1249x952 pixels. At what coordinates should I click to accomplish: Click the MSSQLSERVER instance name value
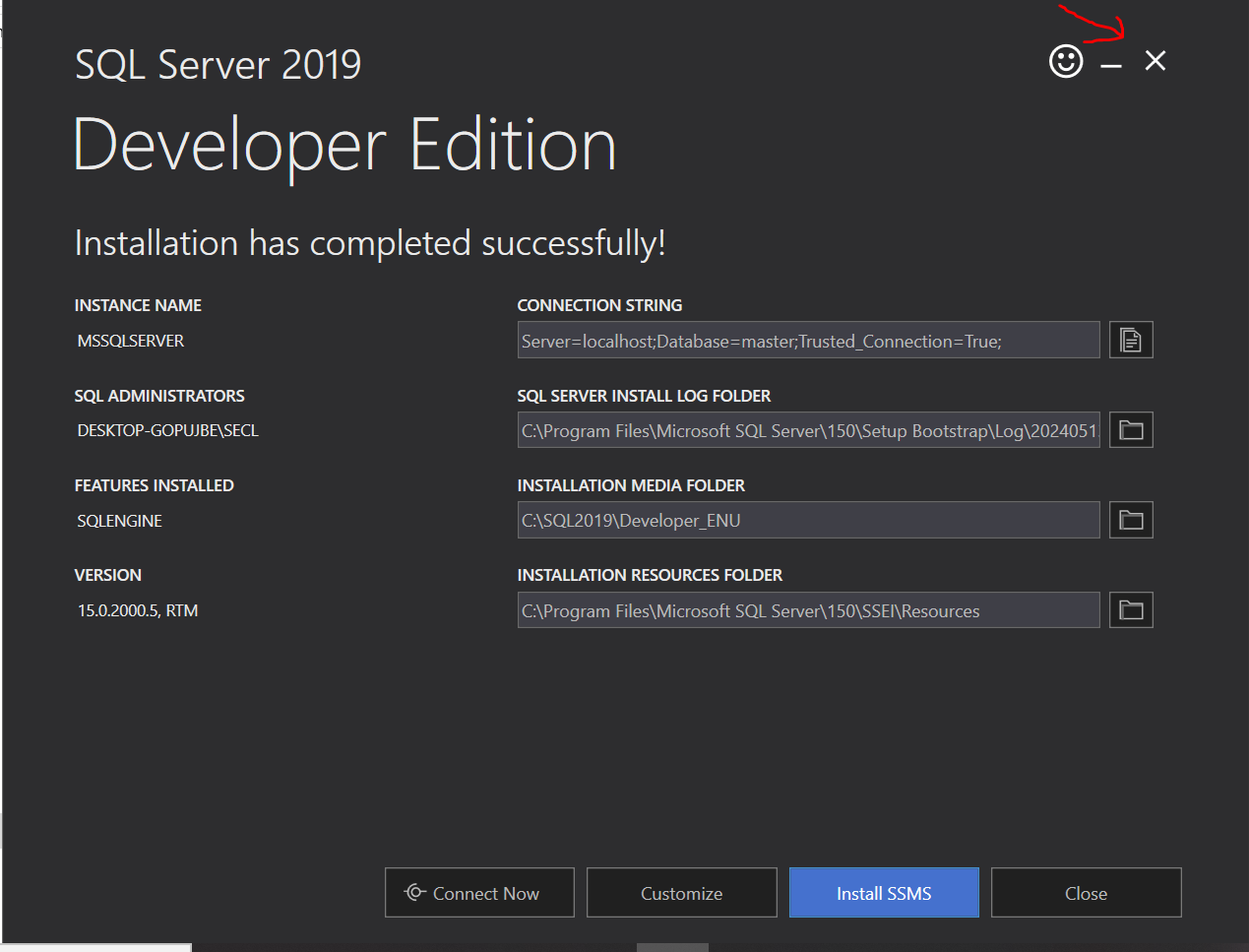131,341
